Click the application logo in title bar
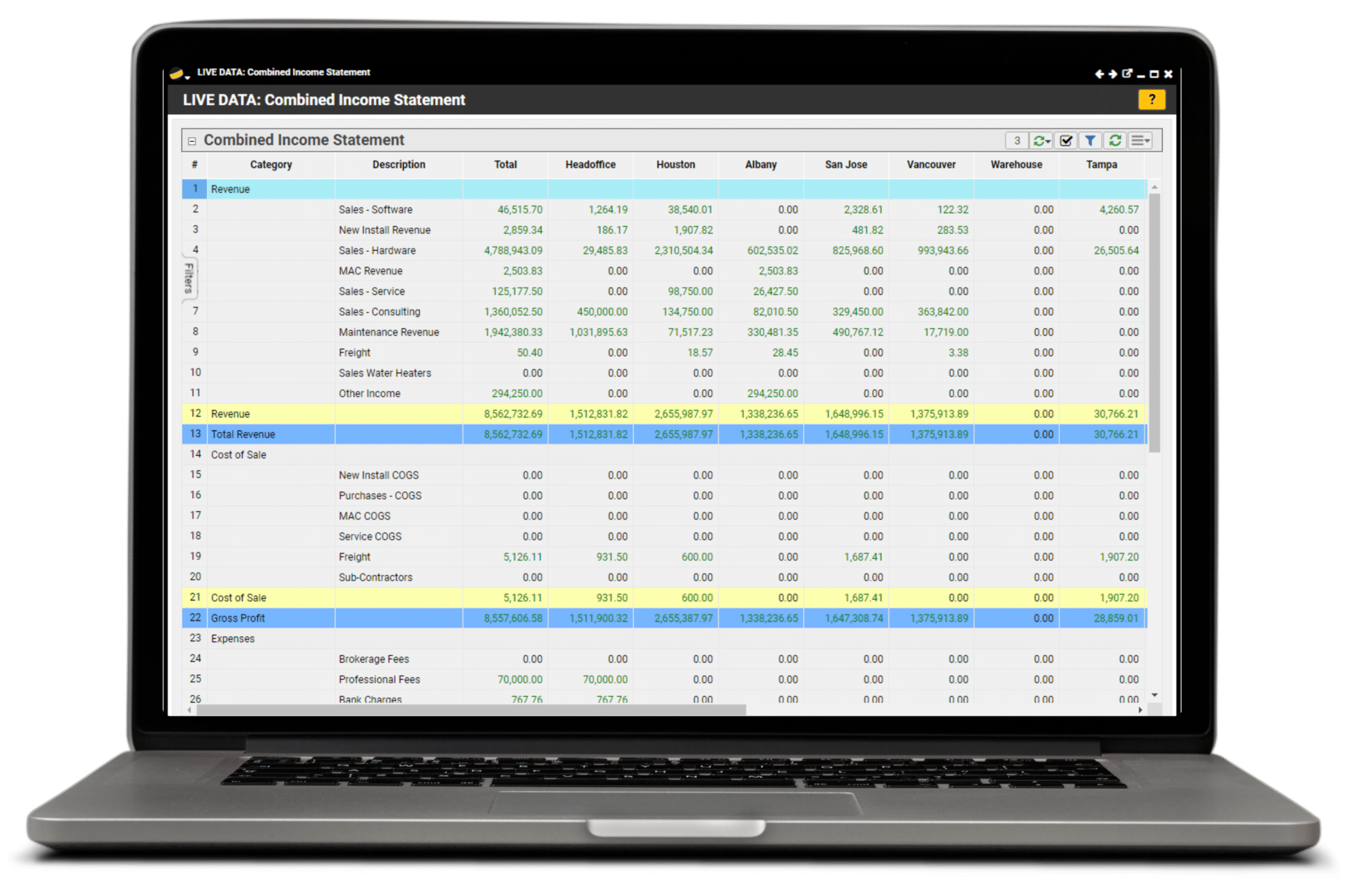1345x896 pixels. click(x=177, y=73)
